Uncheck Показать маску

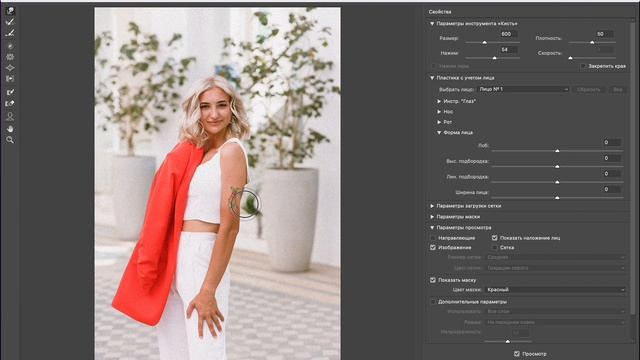(x=433, y=280)
